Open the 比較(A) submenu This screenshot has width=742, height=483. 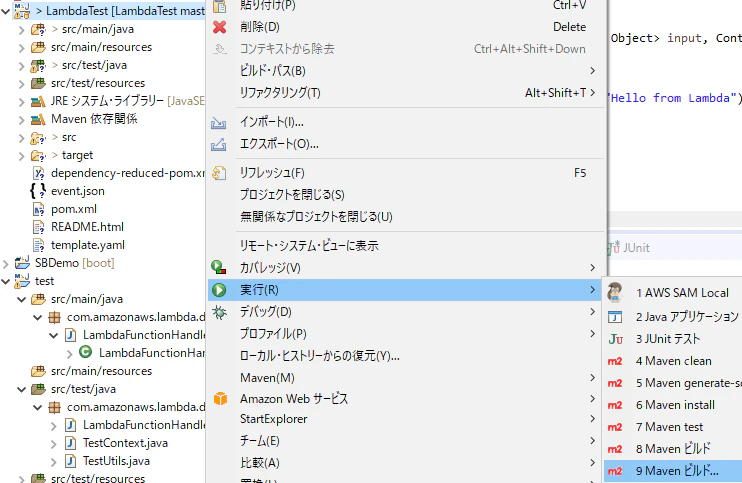(x=407, y=463)
